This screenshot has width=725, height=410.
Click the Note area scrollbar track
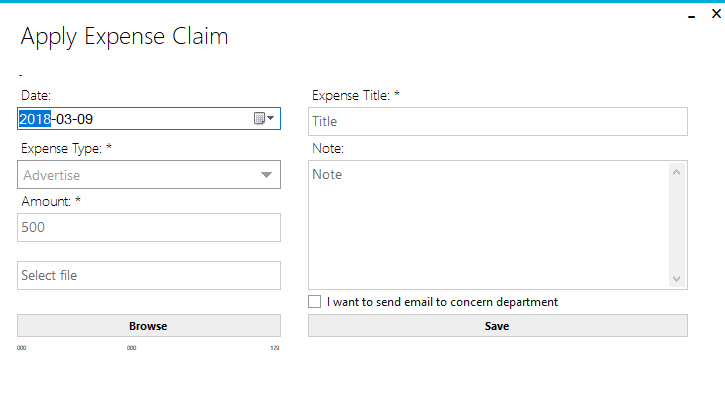(x=677, y=225)
